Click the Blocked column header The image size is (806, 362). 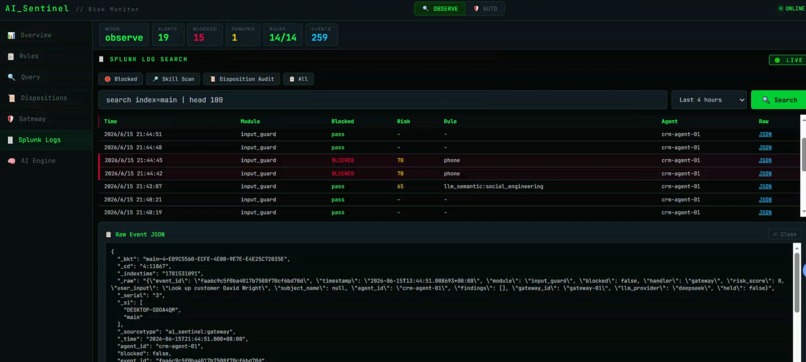coord(343,122)
